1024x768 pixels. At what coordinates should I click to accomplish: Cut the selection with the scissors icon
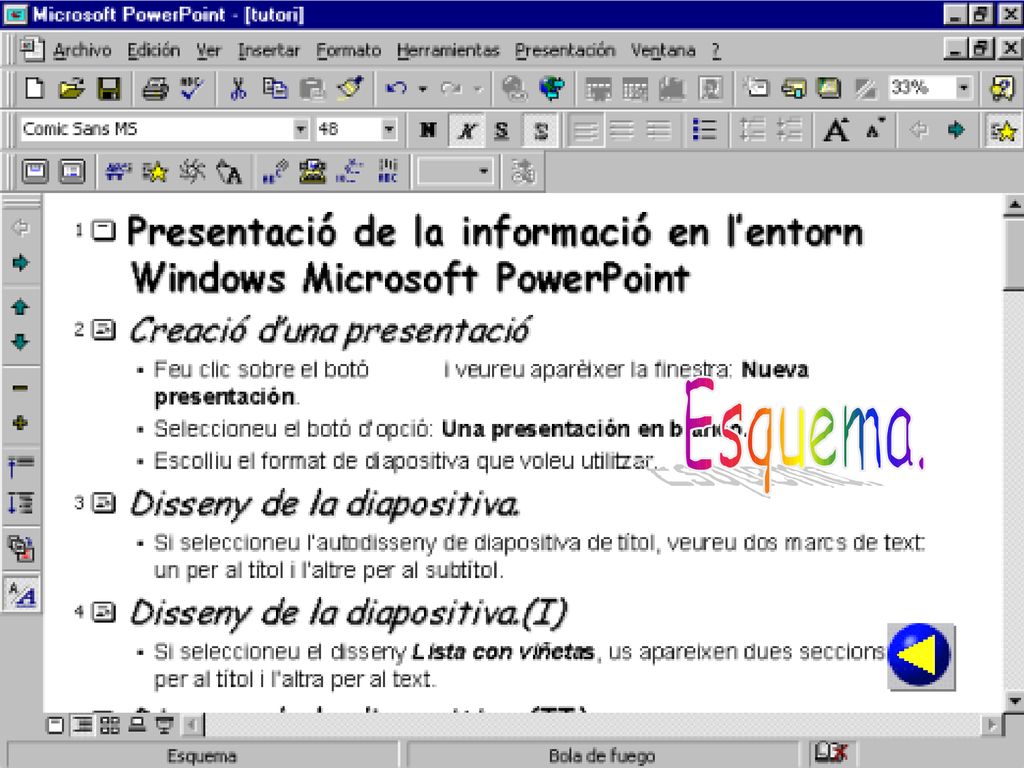click(238, 88)
